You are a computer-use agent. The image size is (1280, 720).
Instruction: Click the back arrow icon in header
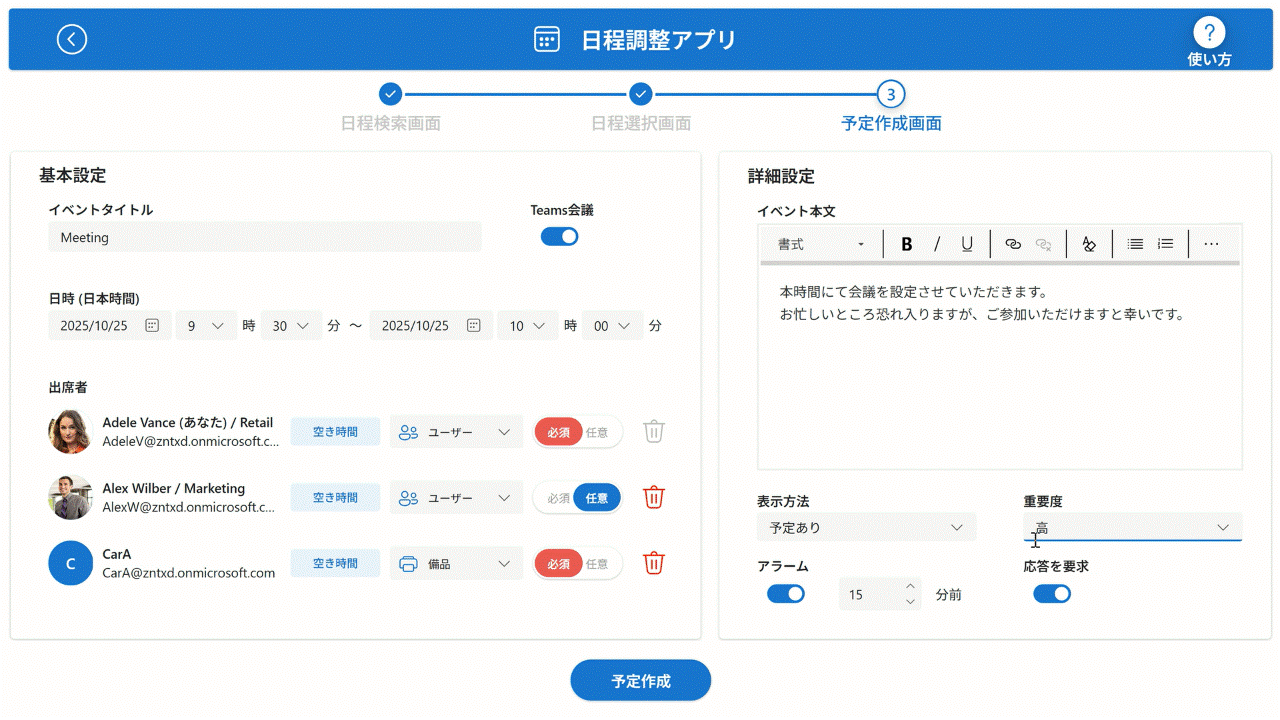pyautogui.click(x=72, y=39)
